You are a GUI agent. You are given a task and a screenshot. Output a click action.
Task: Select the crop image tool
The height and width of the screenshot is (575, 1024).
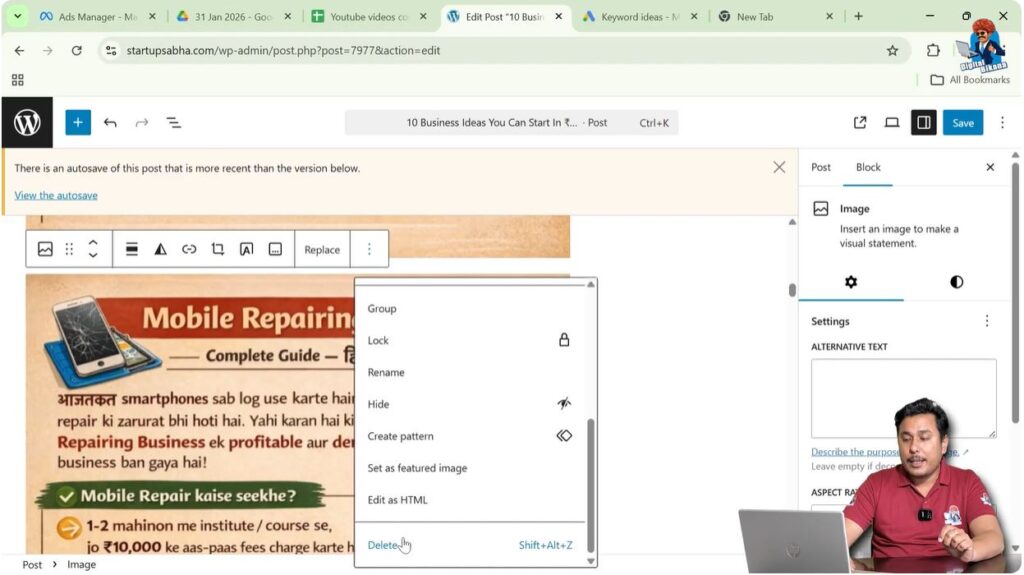click(x=217, y=249)
